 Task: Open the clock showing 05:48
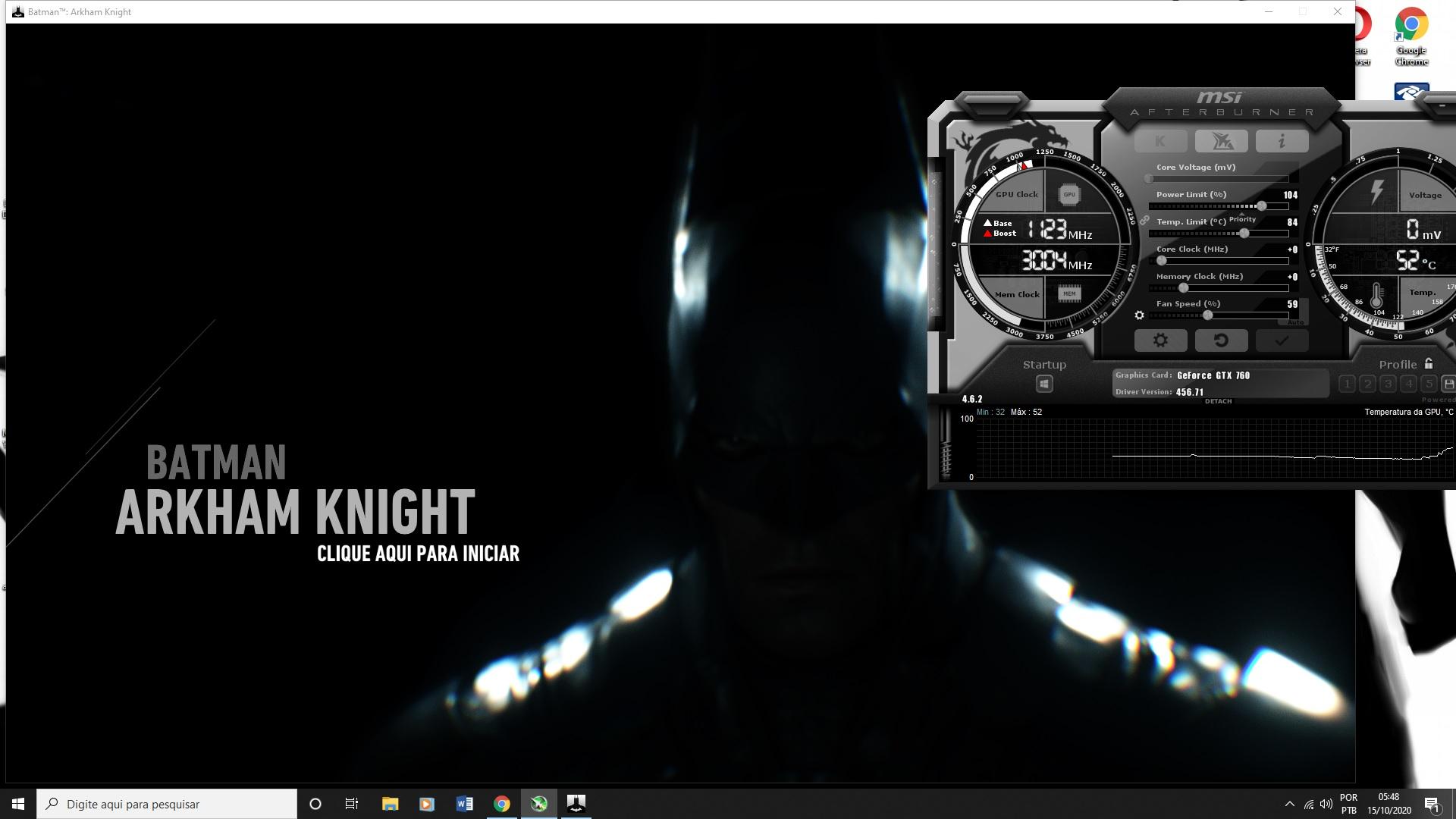1389,804
